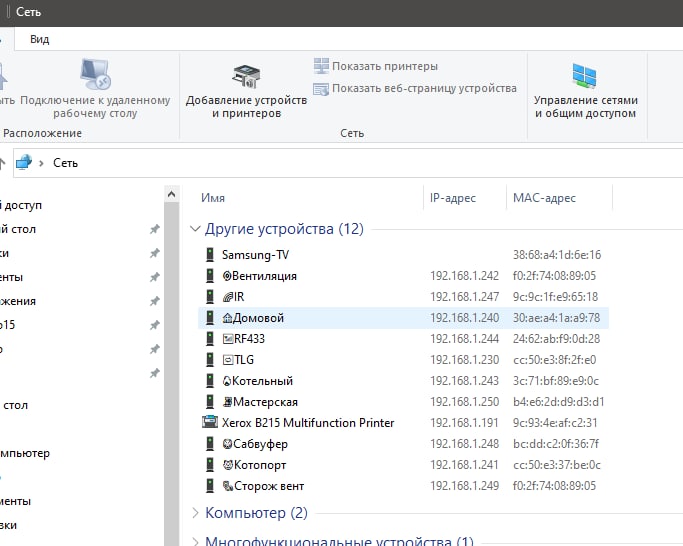This screenshot has height=546, width=683.
Task: Collapse the Другие устройства (12) group
Action: coord(196,228)
